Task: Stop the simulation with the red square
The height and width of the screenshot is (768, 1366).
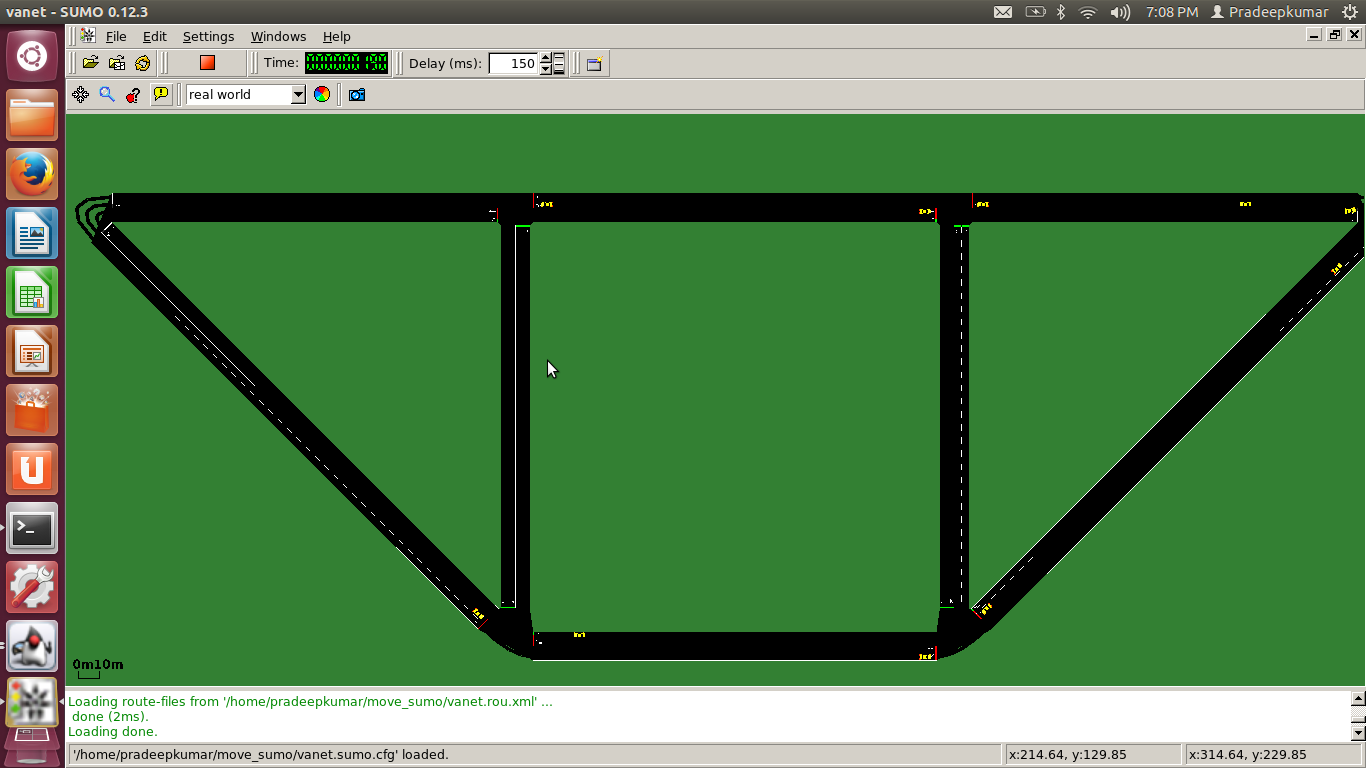Action: (x=207, y=63)
